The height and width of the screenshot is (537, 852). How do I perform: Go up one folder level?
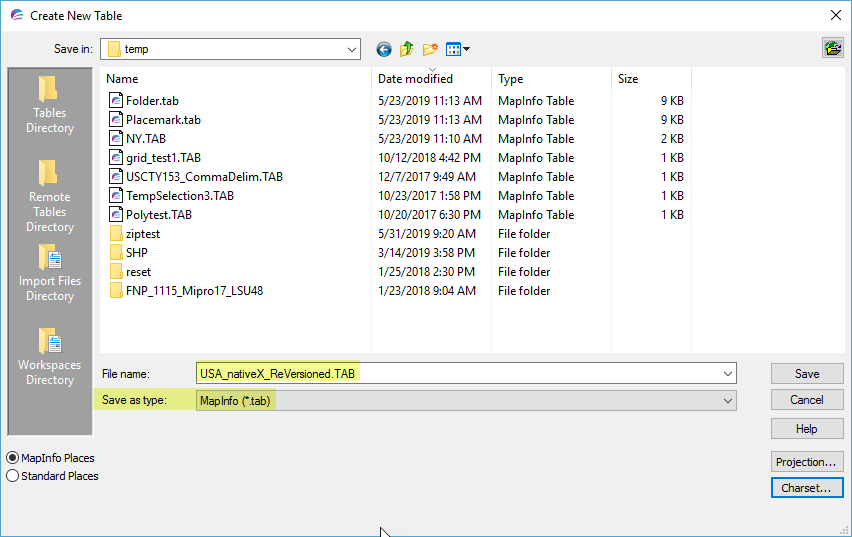coord(406,49)
